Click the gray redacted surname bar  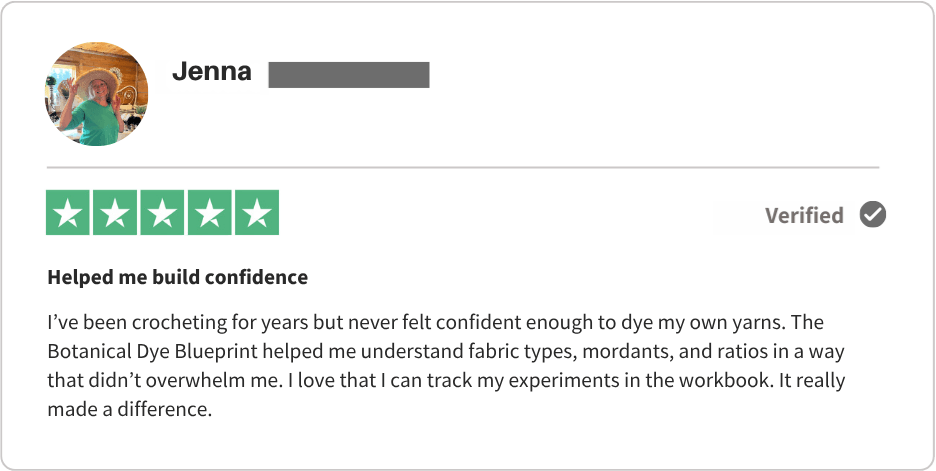coord(349,74)
